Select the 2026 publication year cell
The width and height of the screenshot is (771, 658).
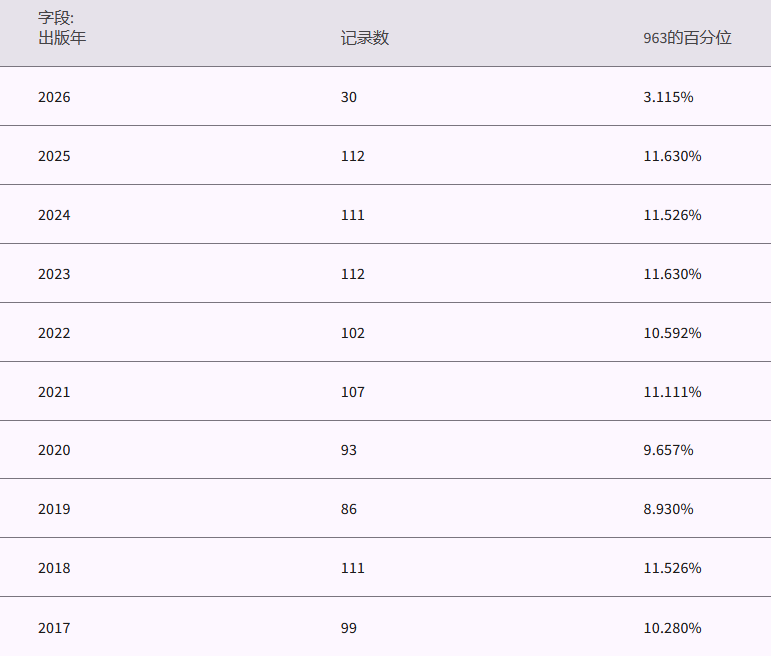(x=54, y=97)
